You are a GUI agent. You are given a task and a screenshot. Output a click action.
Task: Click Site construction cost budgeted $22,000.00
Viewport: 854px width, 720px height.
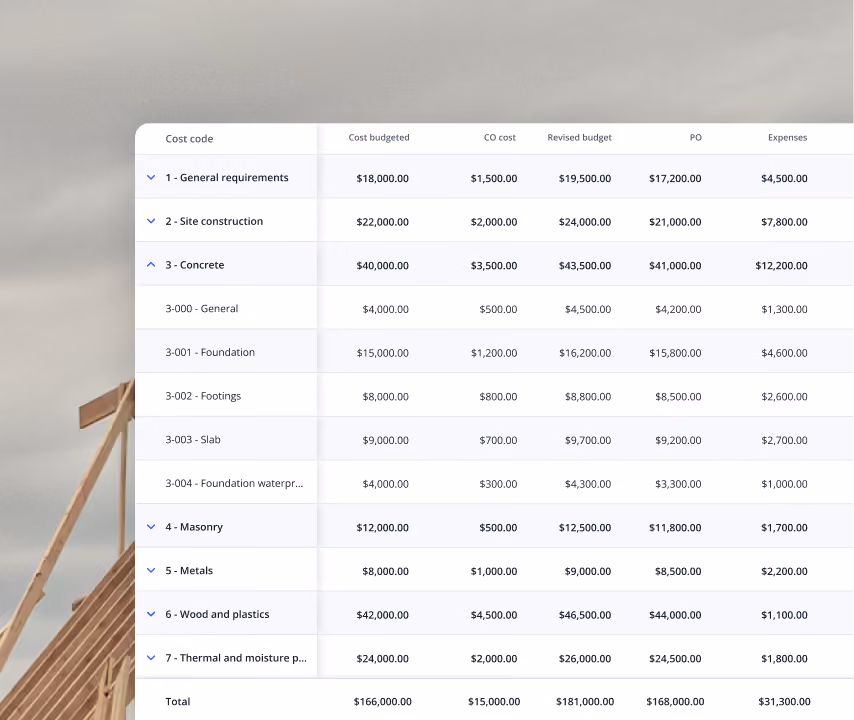[x=382, y=222]
